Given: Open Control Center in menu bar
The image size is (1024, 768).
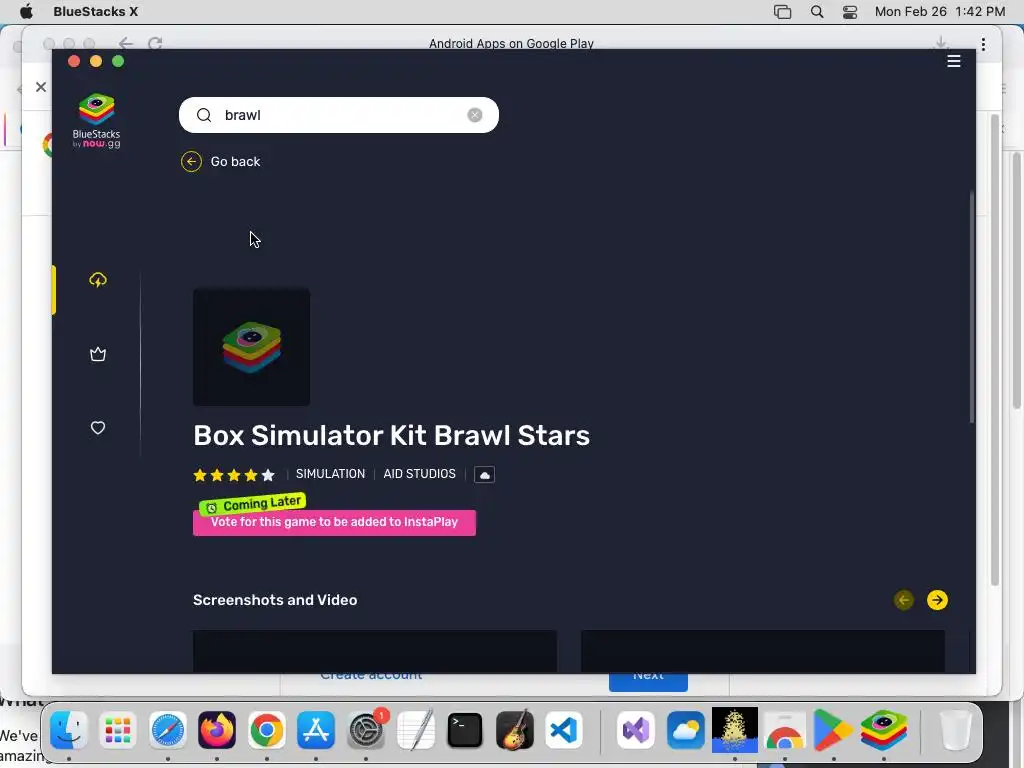Looking at the screenshot, I should (x=850, y=12).
